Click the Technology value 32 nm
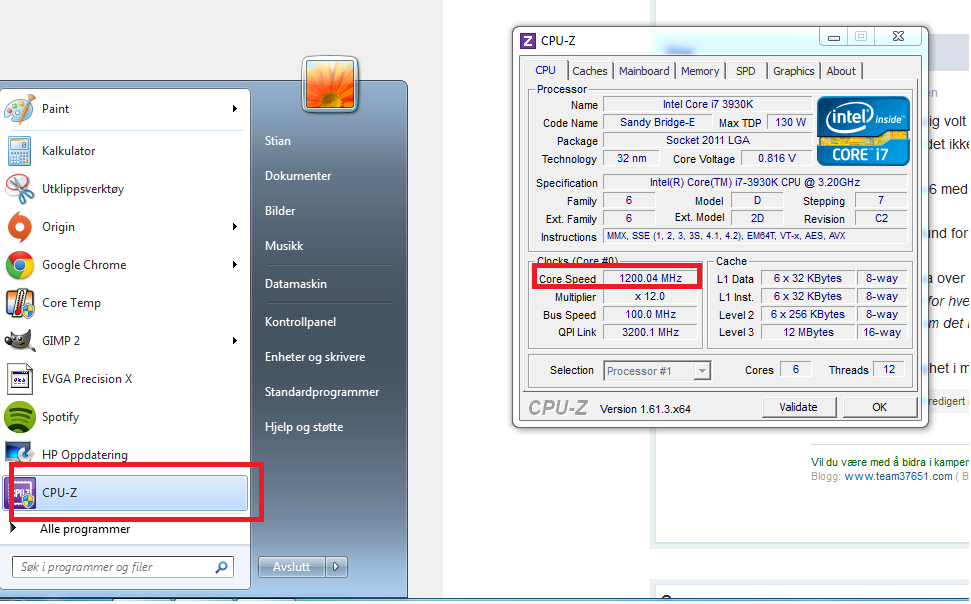Viewport: 971px width, 604px height. (632, 158)
